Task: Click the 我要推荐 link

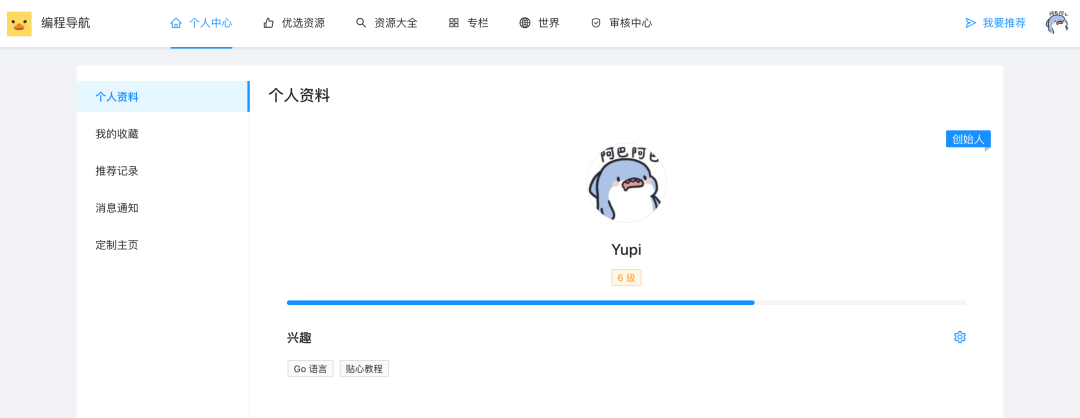Action: point(1004,23)
